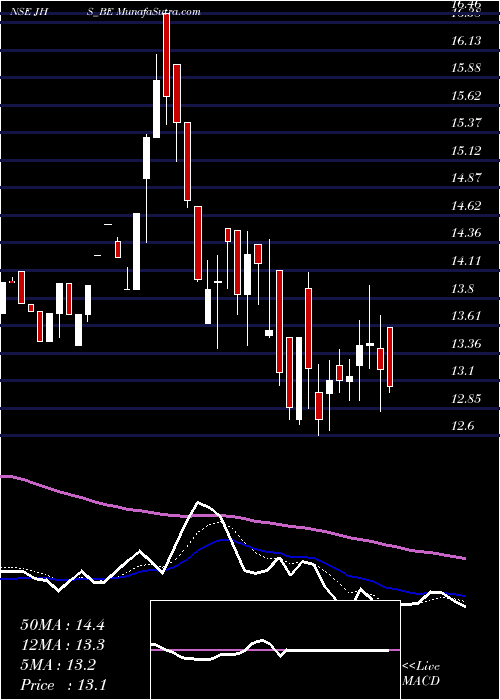Click the 13.61 price axis label
The width and height of the screenshot is (500, 700).
pyautogui.click(x=466, y=316)
